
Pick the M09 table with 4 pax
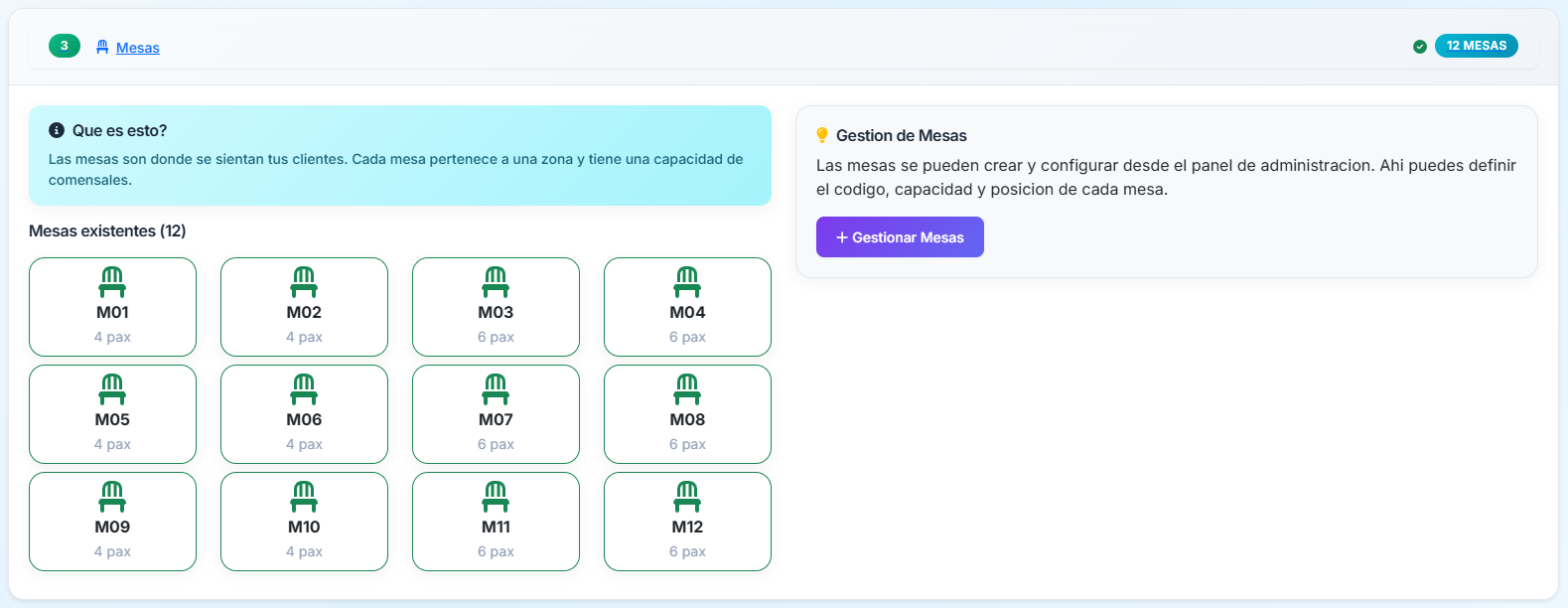pos(112,522)
